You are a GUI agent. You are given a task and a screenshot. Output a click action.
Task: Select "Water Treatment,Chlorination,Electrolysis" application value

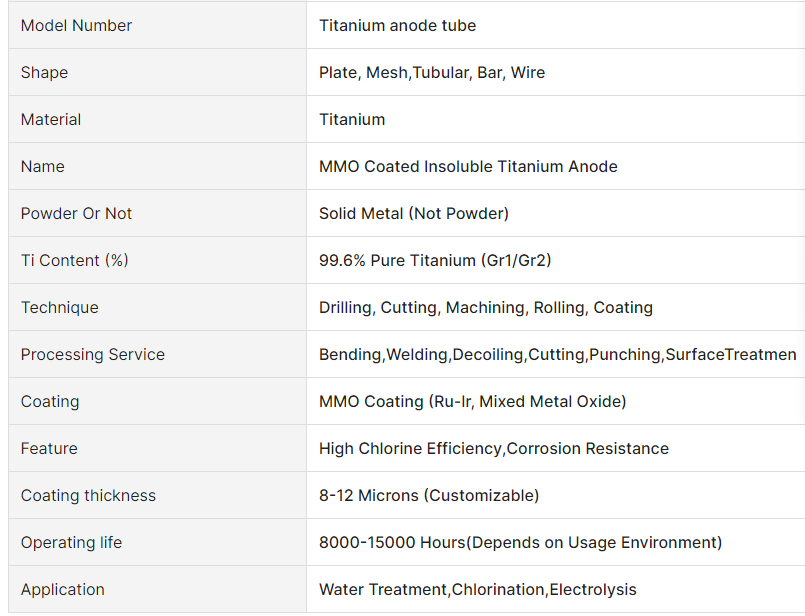click(x=478, y=590)
